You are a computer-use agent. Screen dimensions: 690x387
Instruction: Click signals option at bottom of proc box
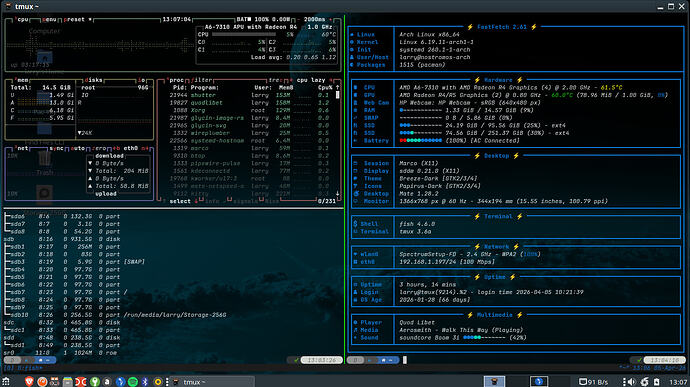(246, 201)
